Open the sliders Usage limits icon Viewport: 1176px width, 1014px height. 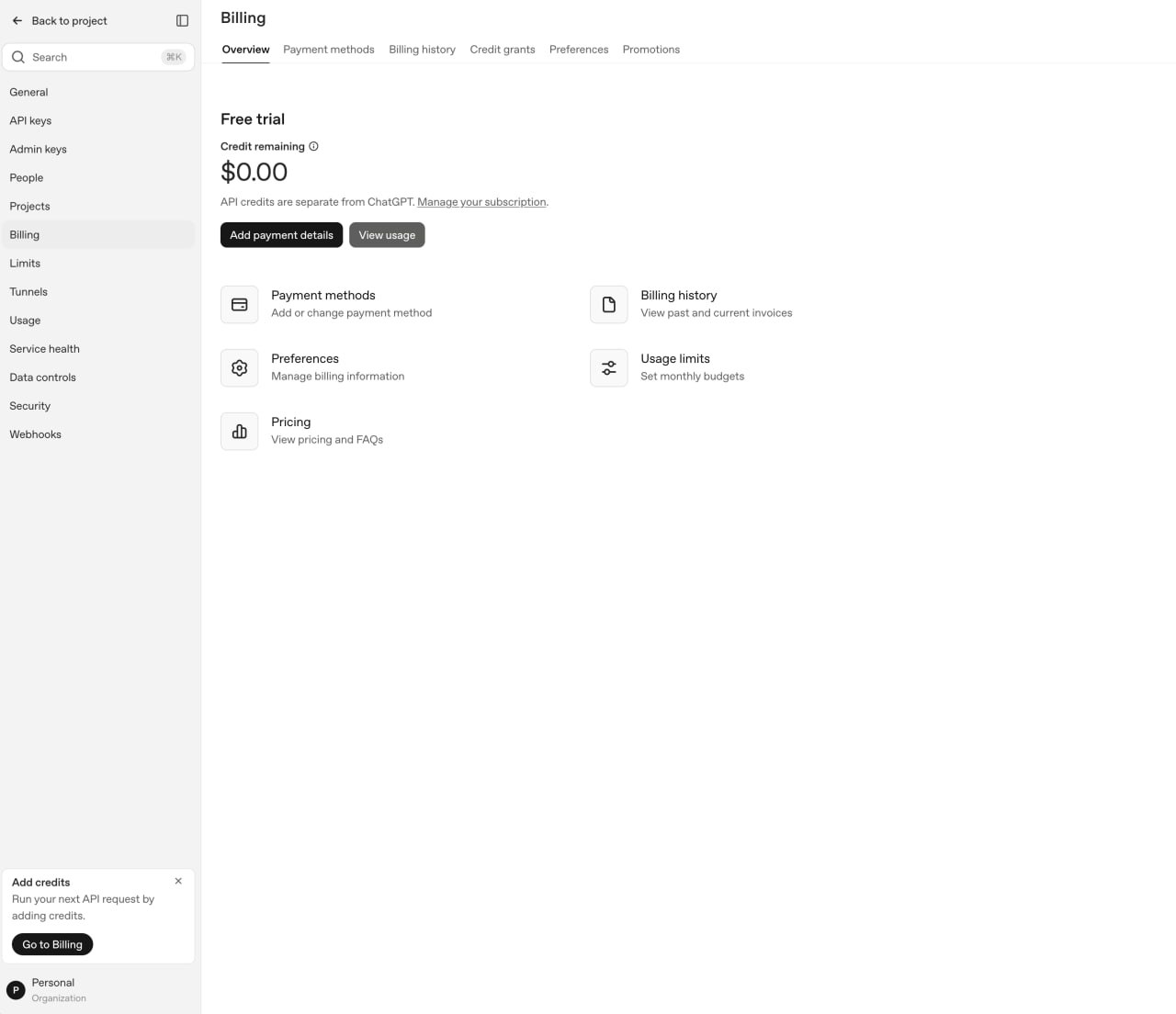click(x=609, y=368)
